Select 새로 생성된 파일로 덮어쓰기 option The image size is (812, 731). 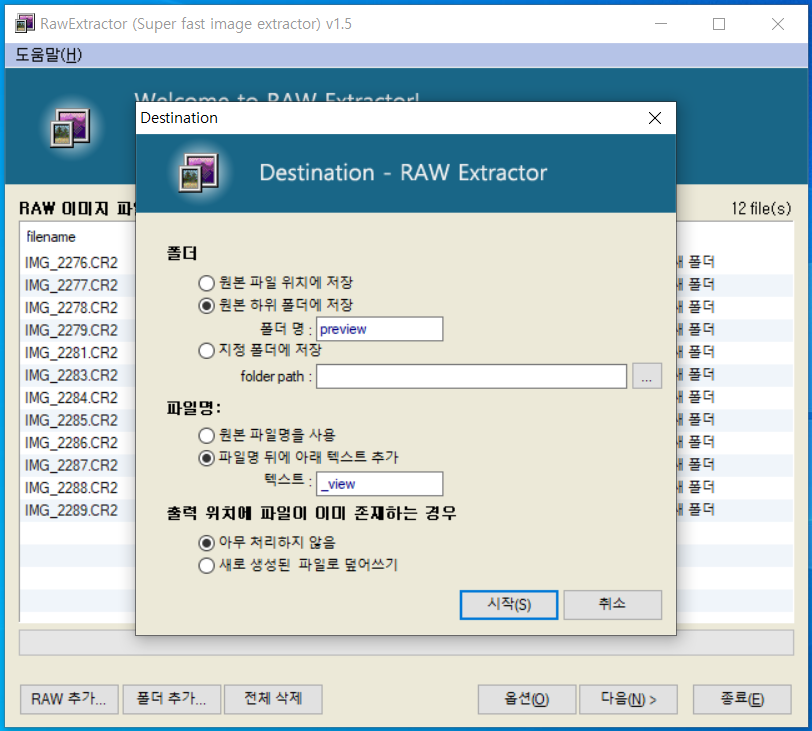298,565
